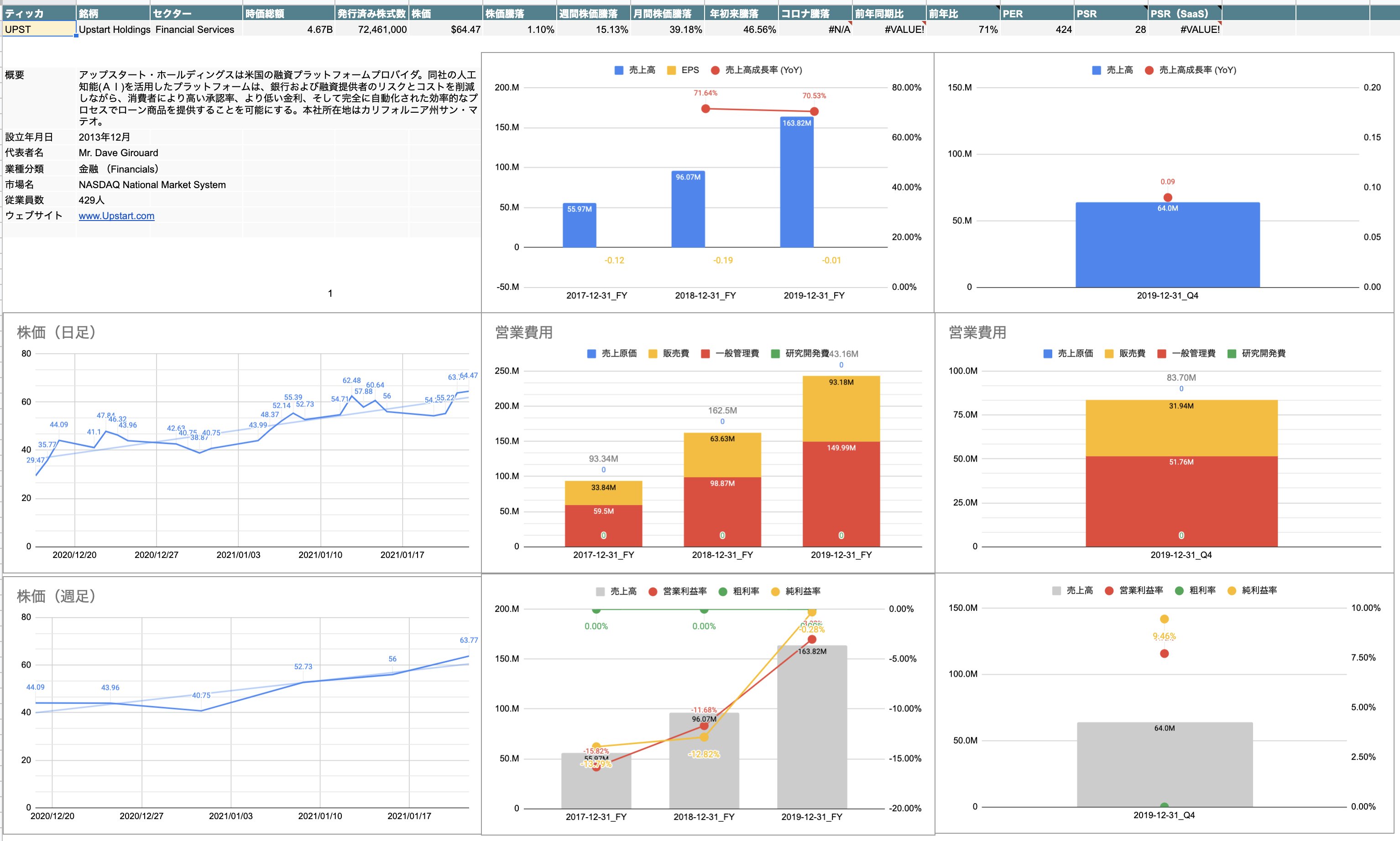Click the yellow EPS legend swatch
This screenshot has width=1400, height=841.
click(x=671, y=70)
